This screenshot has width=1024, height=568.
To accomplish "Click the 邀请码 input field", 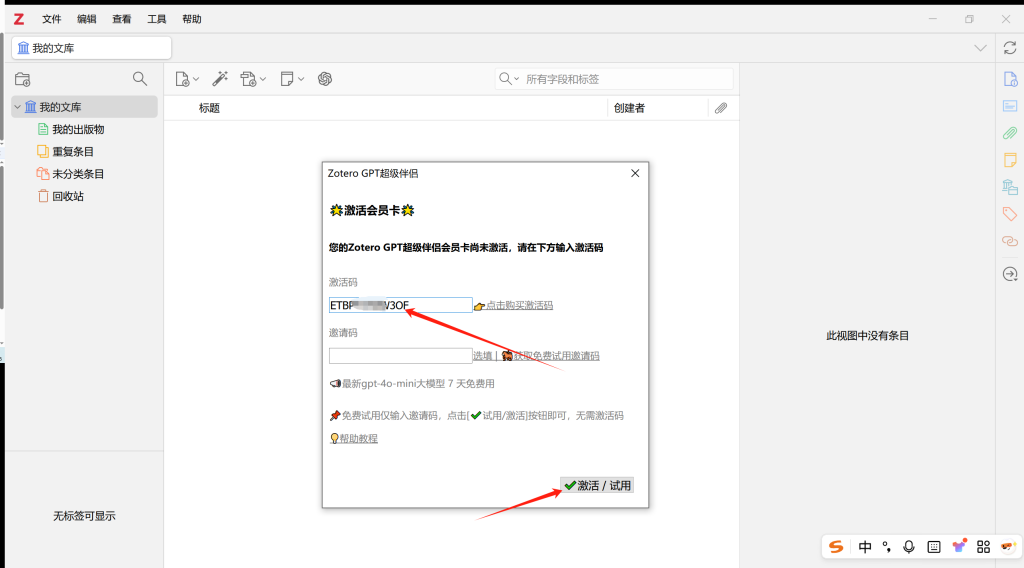I will pos(400,356).
